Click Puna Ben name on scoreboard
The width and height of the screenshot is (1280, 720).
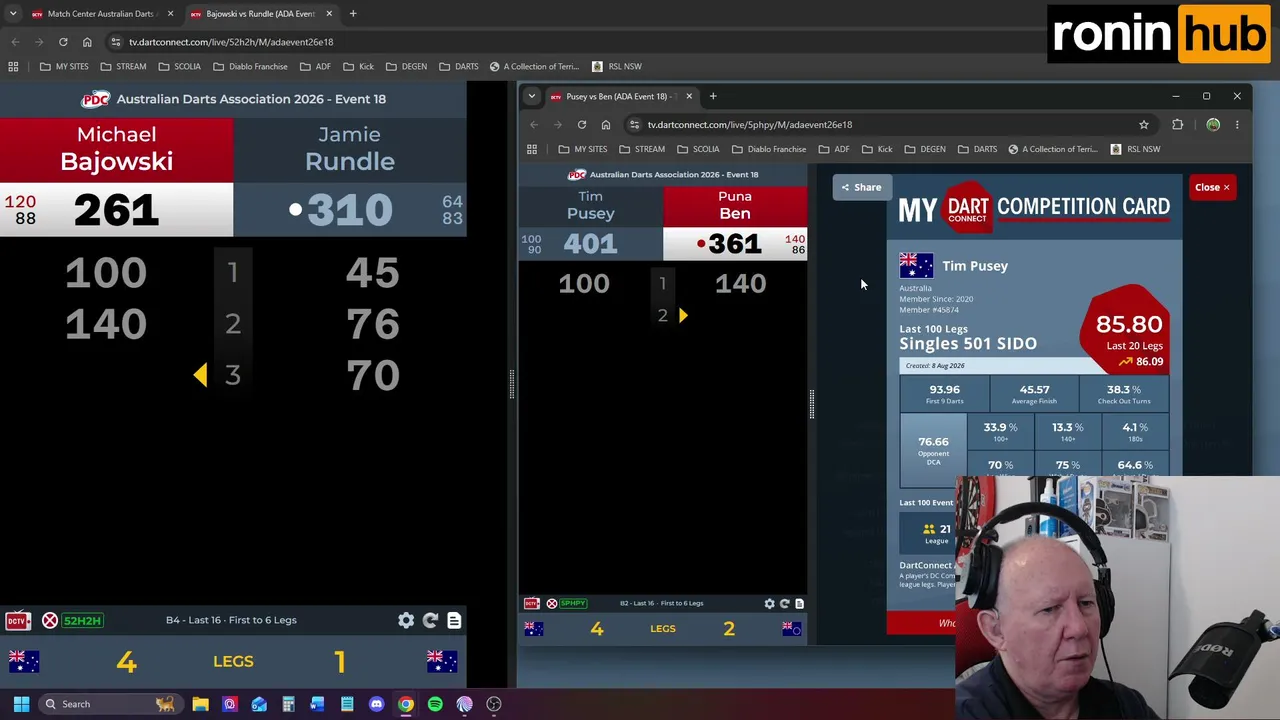[x=735, y=205]
